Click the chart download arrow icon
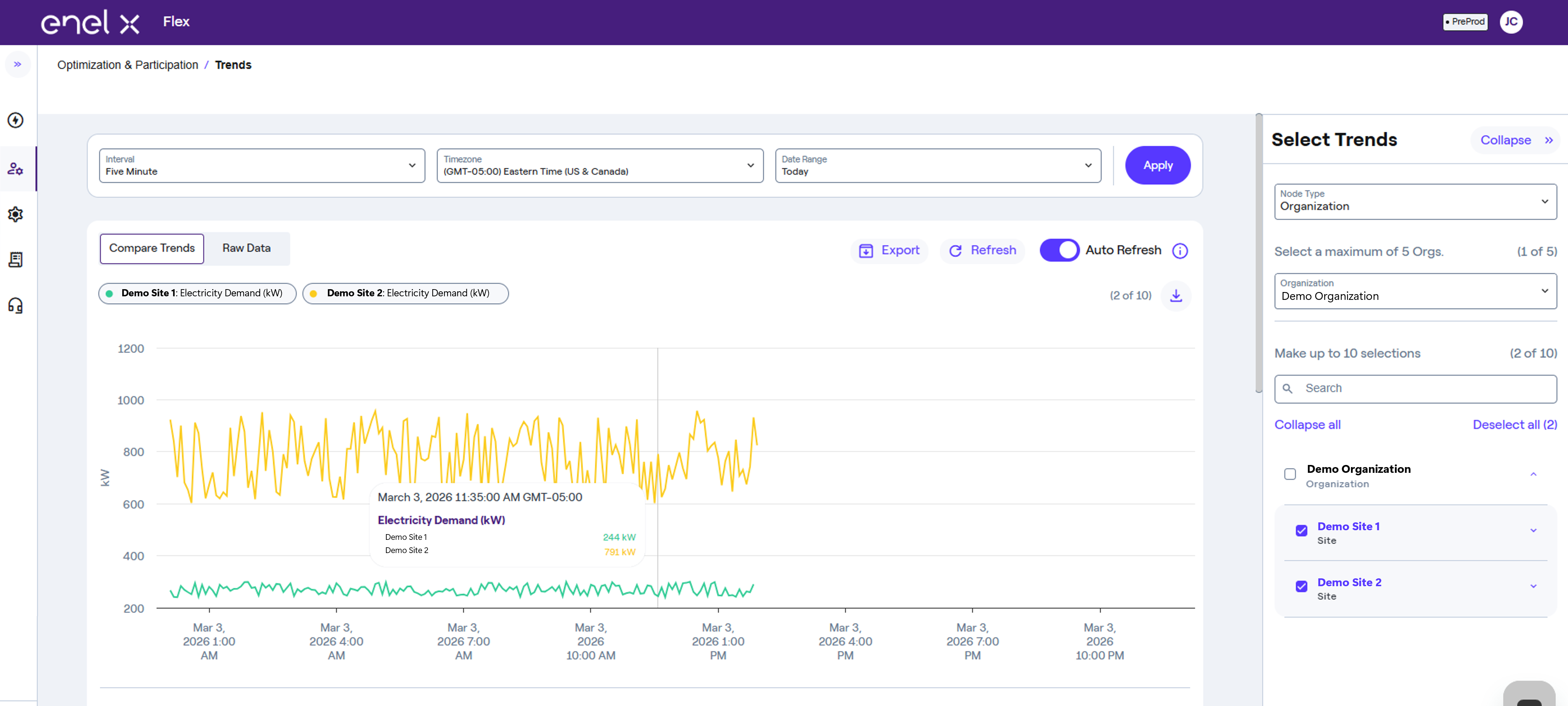The image size is (1568, 706). [x=1176, y=296]
